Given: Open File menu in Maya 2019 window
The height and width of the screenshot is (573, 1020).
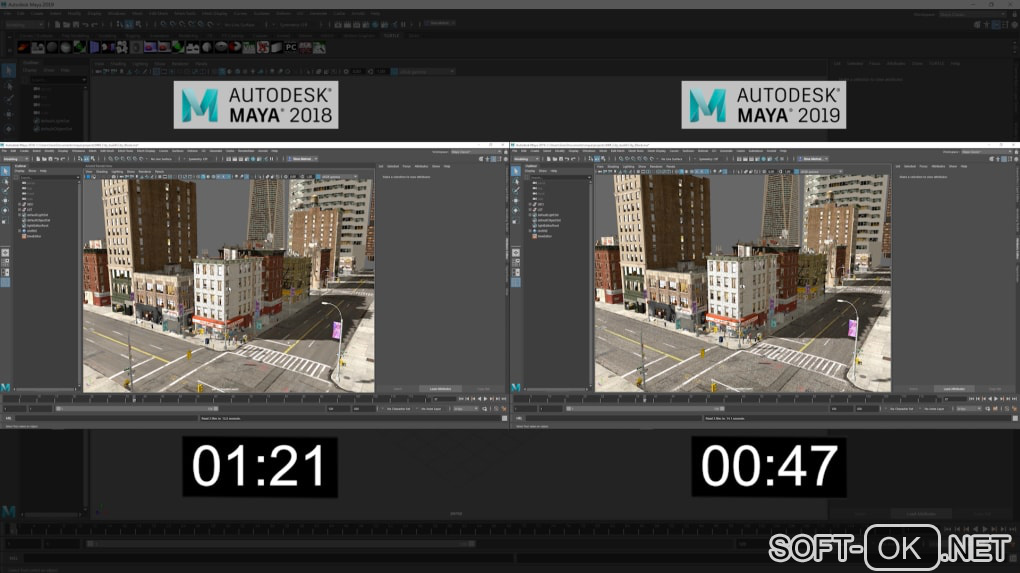Looking at the screenshot, I should click(x=515, y=151).
